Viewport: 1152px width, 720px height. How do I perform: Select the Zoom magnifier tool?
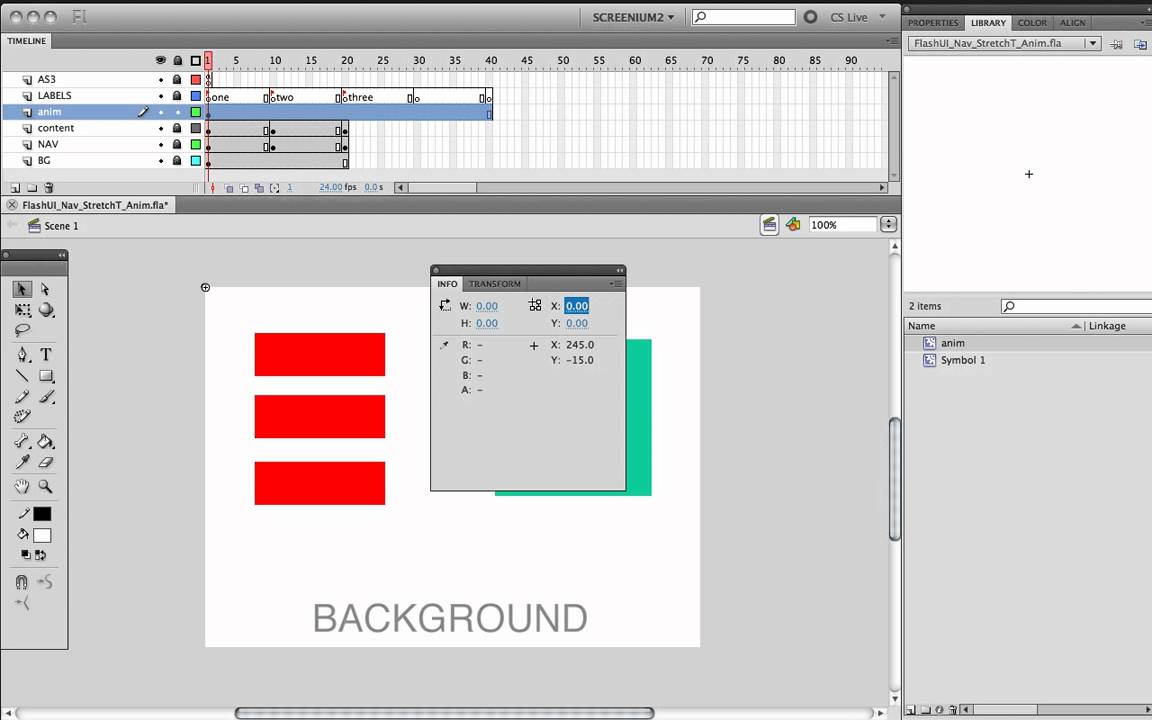(46, 486)
